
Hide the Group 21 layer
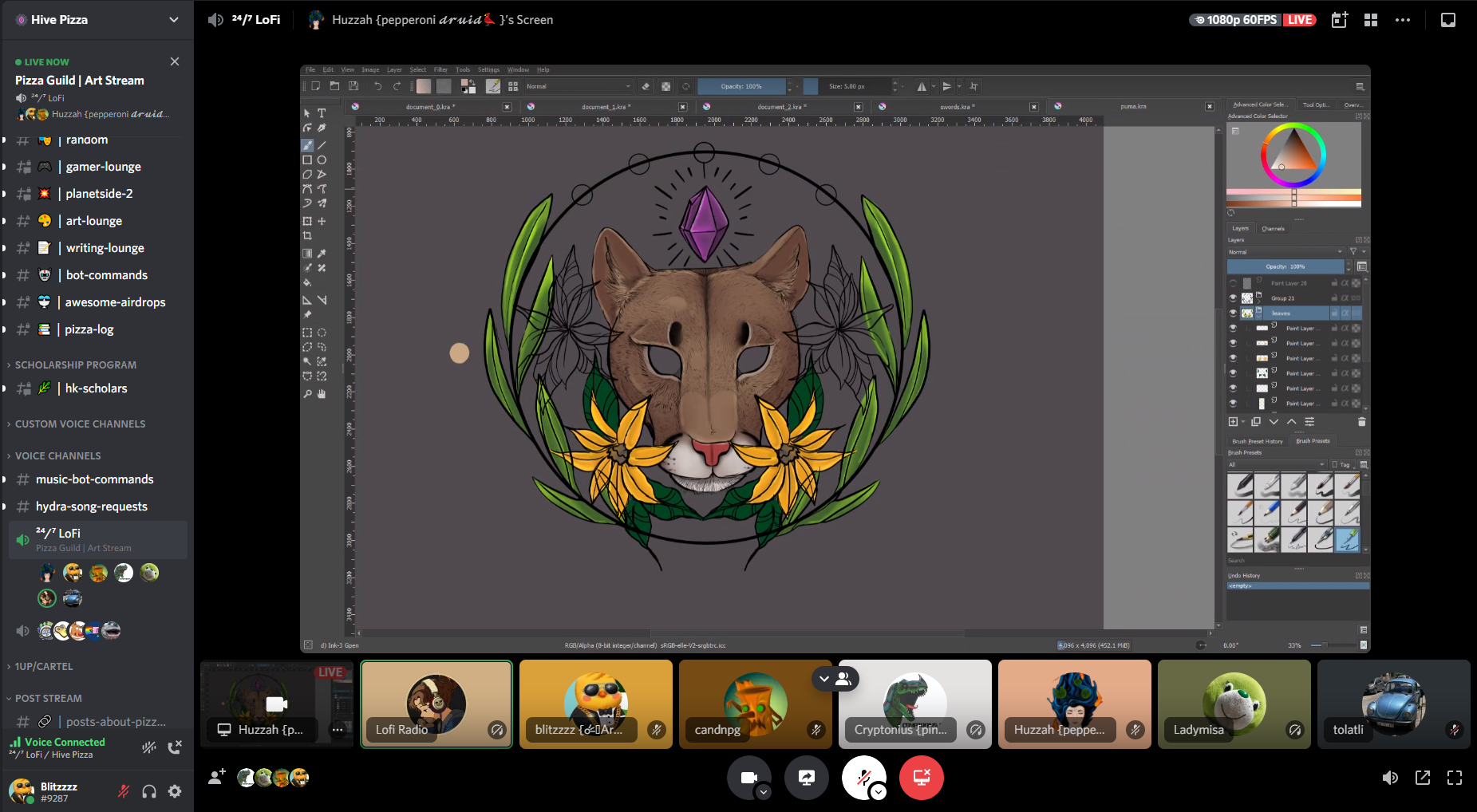(1233, 298)
